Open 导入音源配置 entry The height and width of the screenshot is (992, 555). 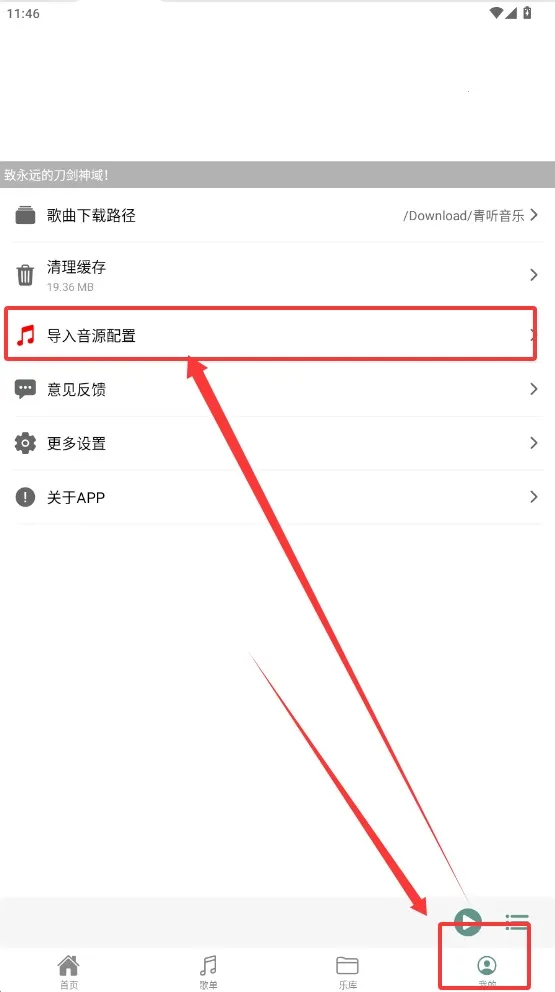point(271,334)
